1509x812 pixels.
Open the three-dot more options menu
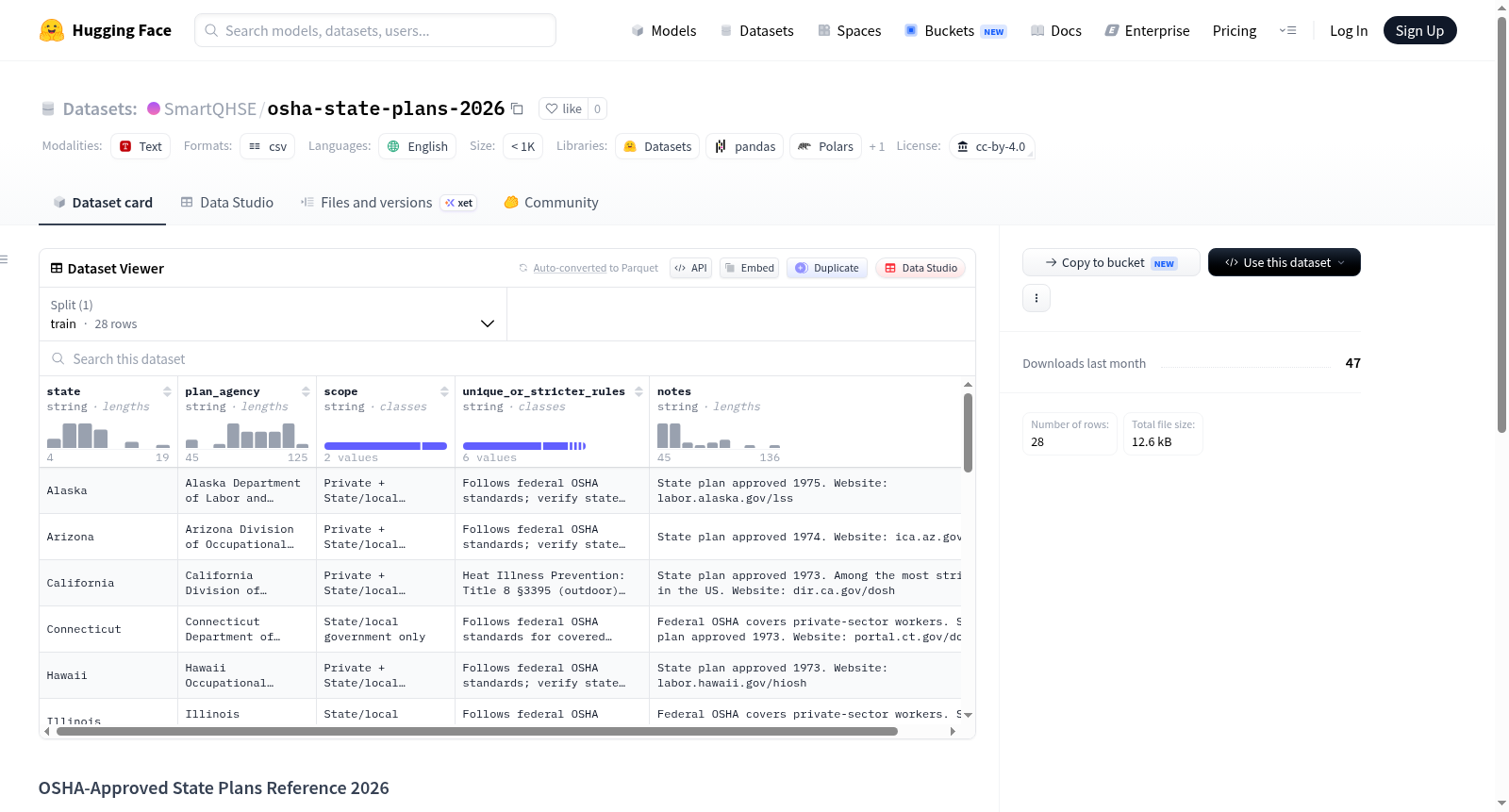[1036, 298]
